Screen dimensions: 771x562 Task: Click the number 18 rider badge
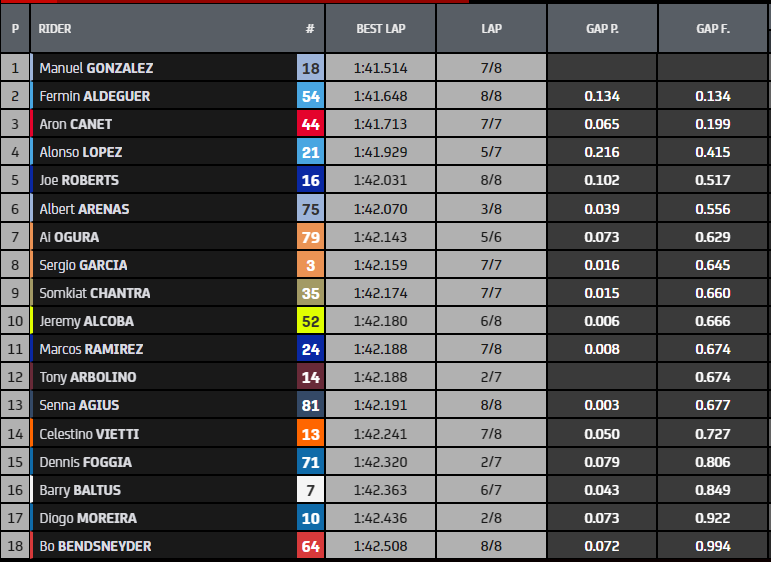(x=310, y=68)
